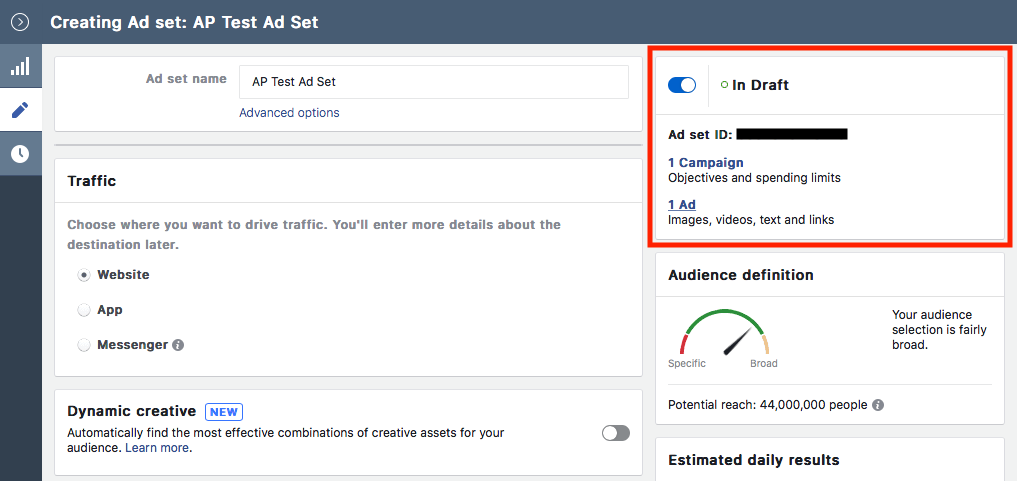The height and width of the screenshot is (481, 1017).
Task: Pick the Messenger traffic radio option
Action: pos(84,345)
